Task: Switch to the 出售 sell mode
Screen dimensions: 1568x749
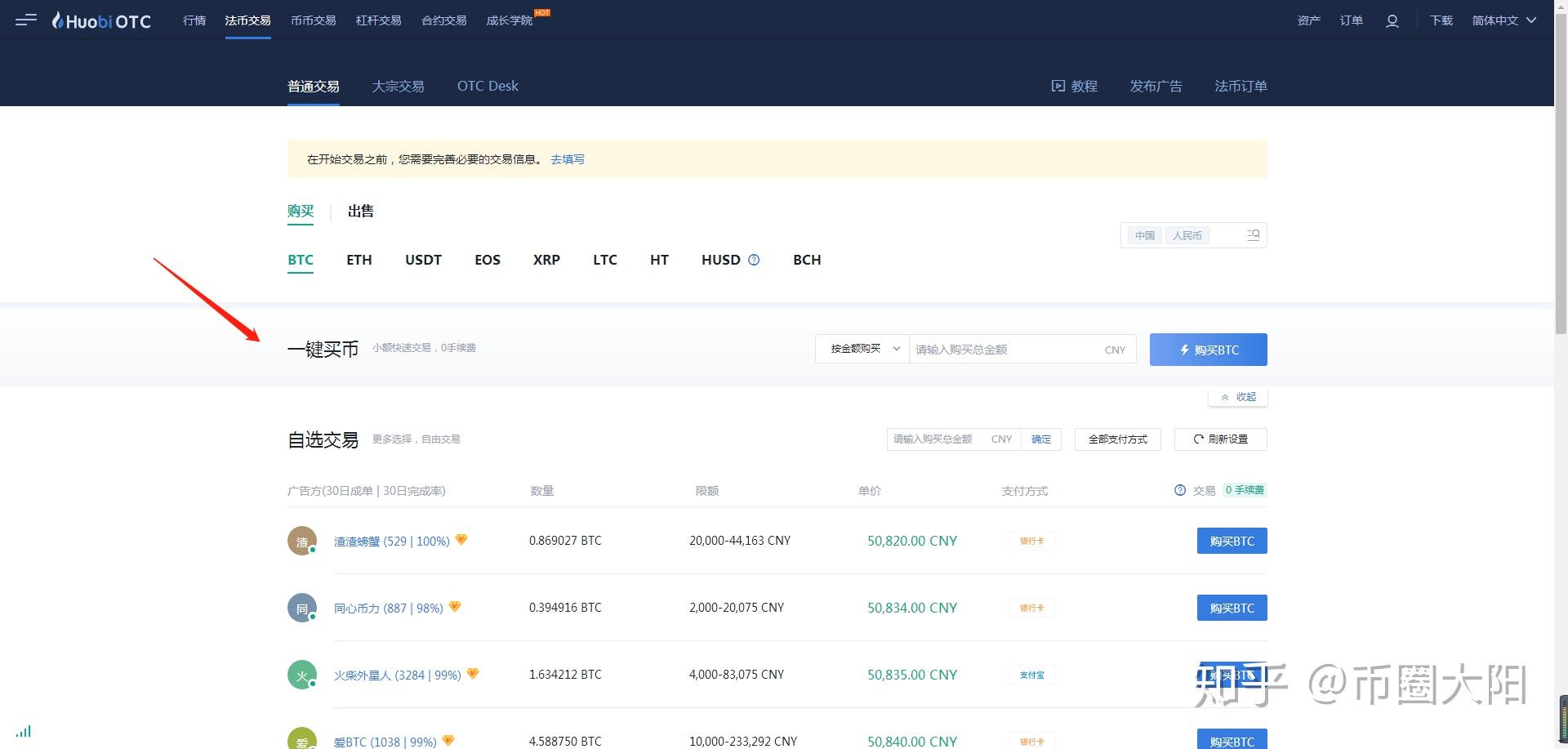Action: pyautogui.click(x=360, y=211)
